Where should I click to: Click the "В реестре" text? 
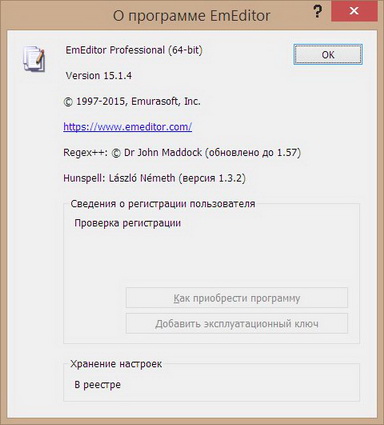click(x=97, y=385)
